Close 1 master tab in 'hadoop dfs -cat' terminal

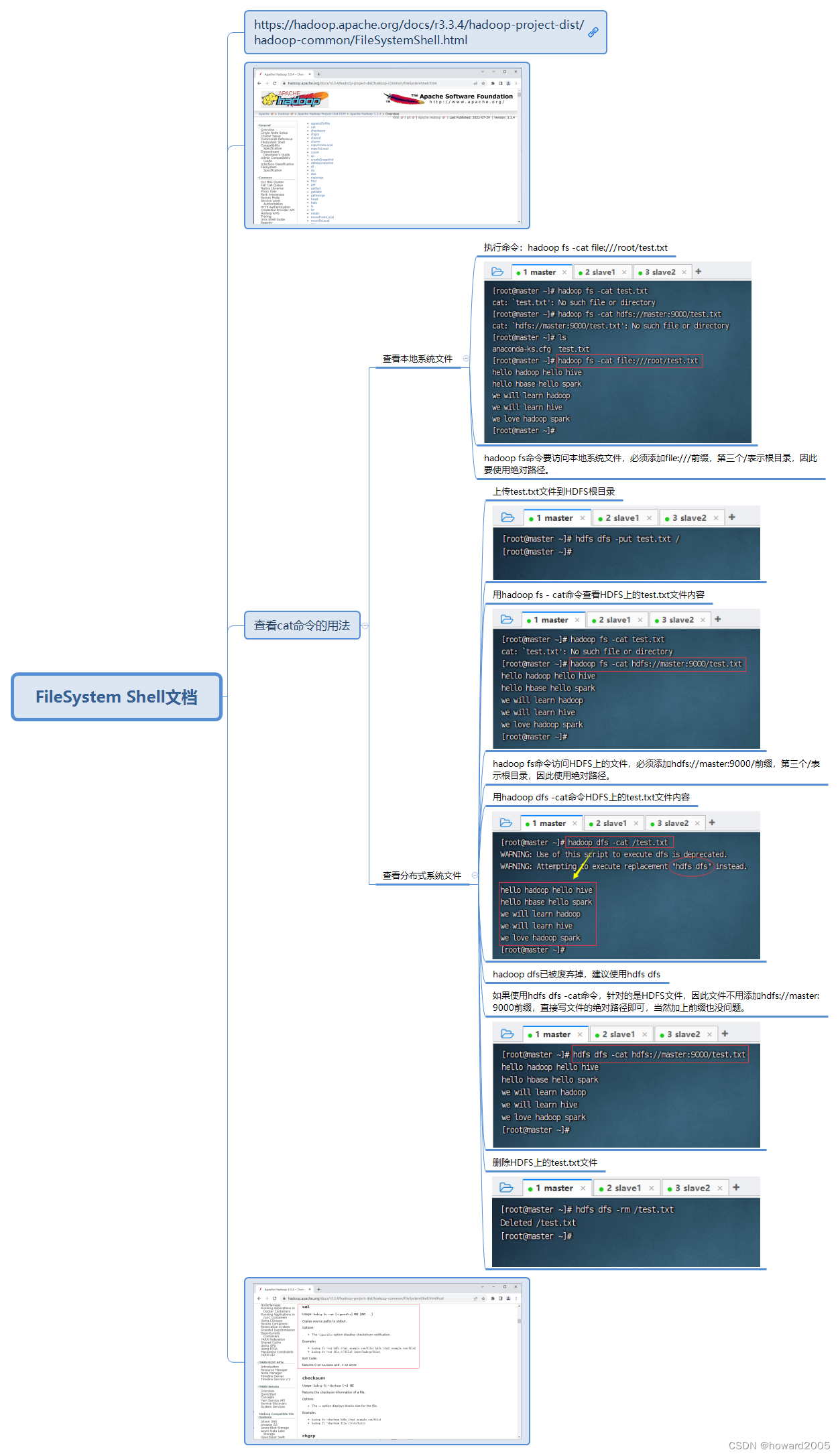(575, 823)
